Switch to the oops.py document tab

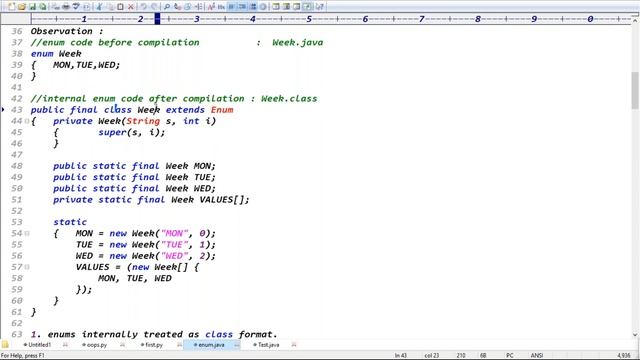pyautogui.click(x=96, y=345)
